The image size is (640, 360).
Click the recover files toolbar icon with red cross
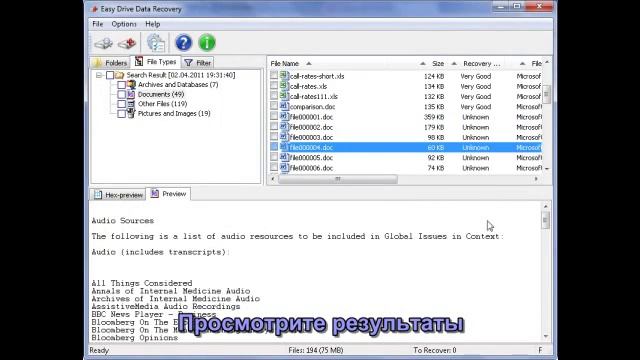click(x=127, y=43)
